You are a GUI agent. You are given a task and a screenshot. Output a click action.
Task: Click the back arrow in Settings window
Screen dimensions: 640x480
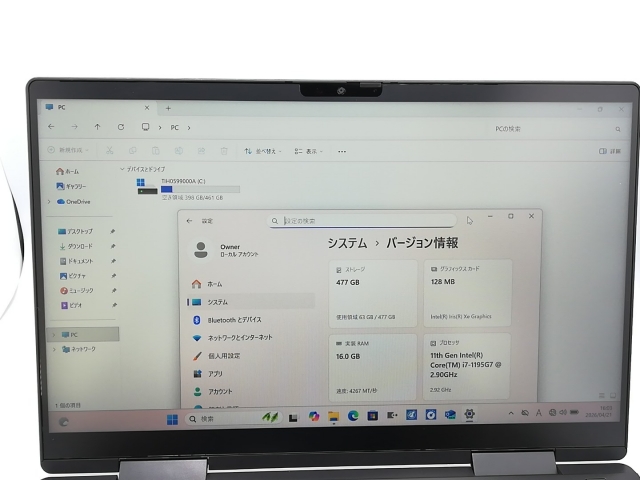point(189,221)
